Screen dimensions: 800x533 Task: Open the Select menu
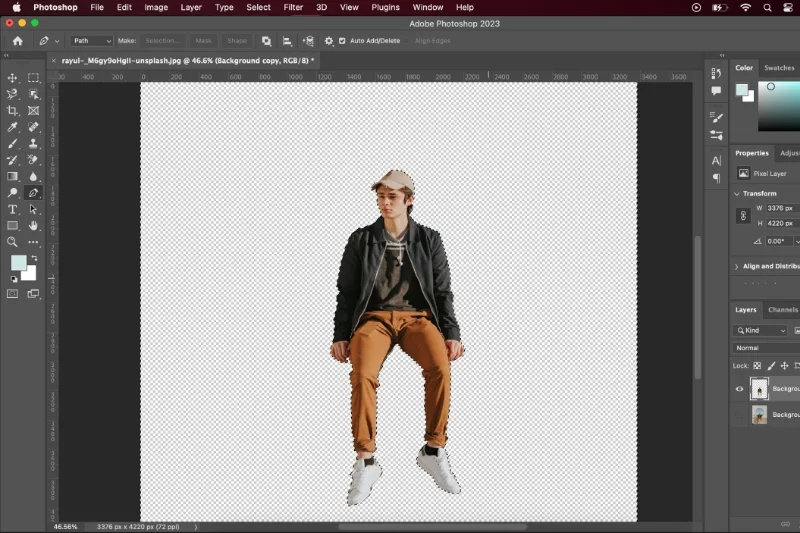pos(258,7)
